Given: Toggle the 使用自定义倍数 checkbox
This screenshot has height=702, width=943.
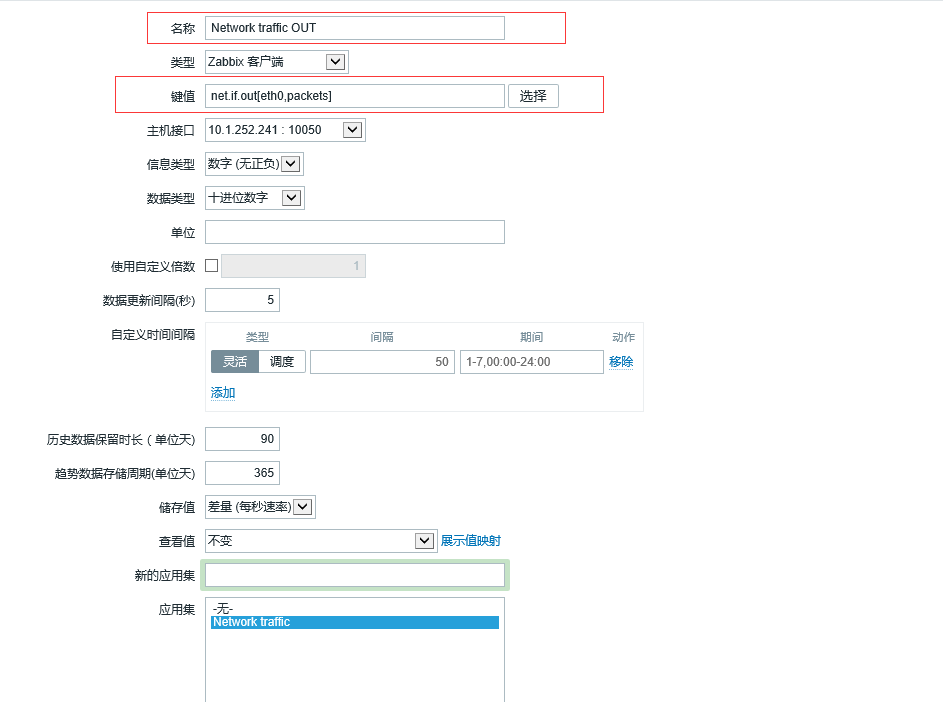Looking at the screenshot, I should tap(212, 265).
